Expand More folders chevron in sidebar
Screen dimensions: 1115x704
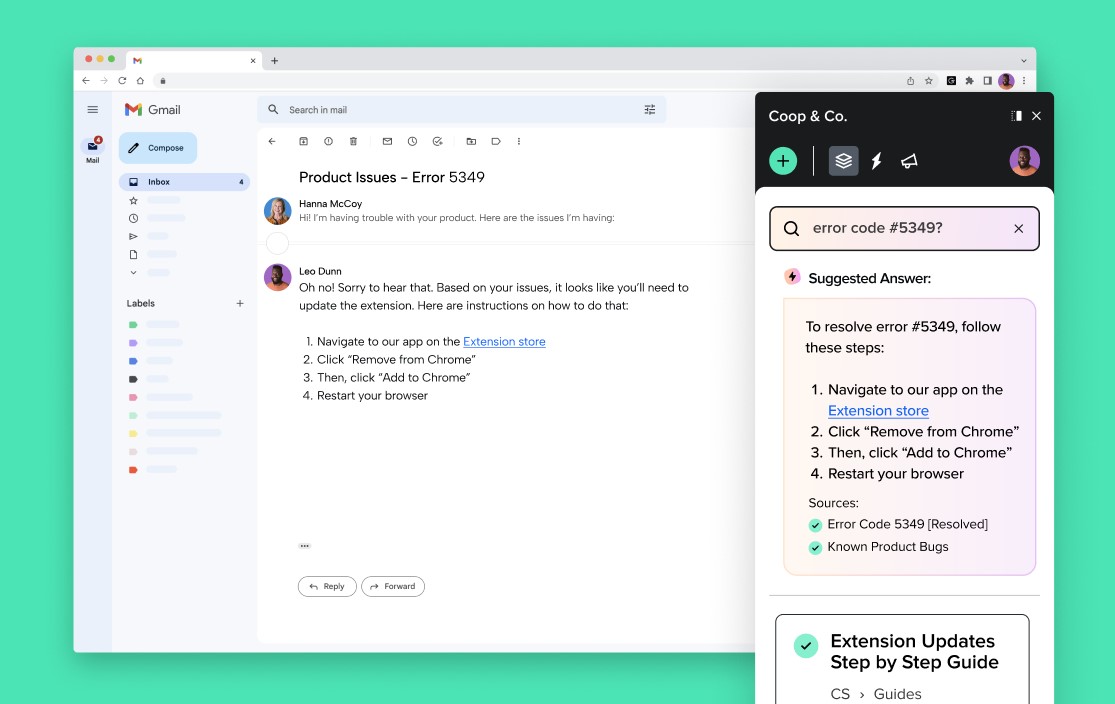pyautogui.click(x=133, y=272)
